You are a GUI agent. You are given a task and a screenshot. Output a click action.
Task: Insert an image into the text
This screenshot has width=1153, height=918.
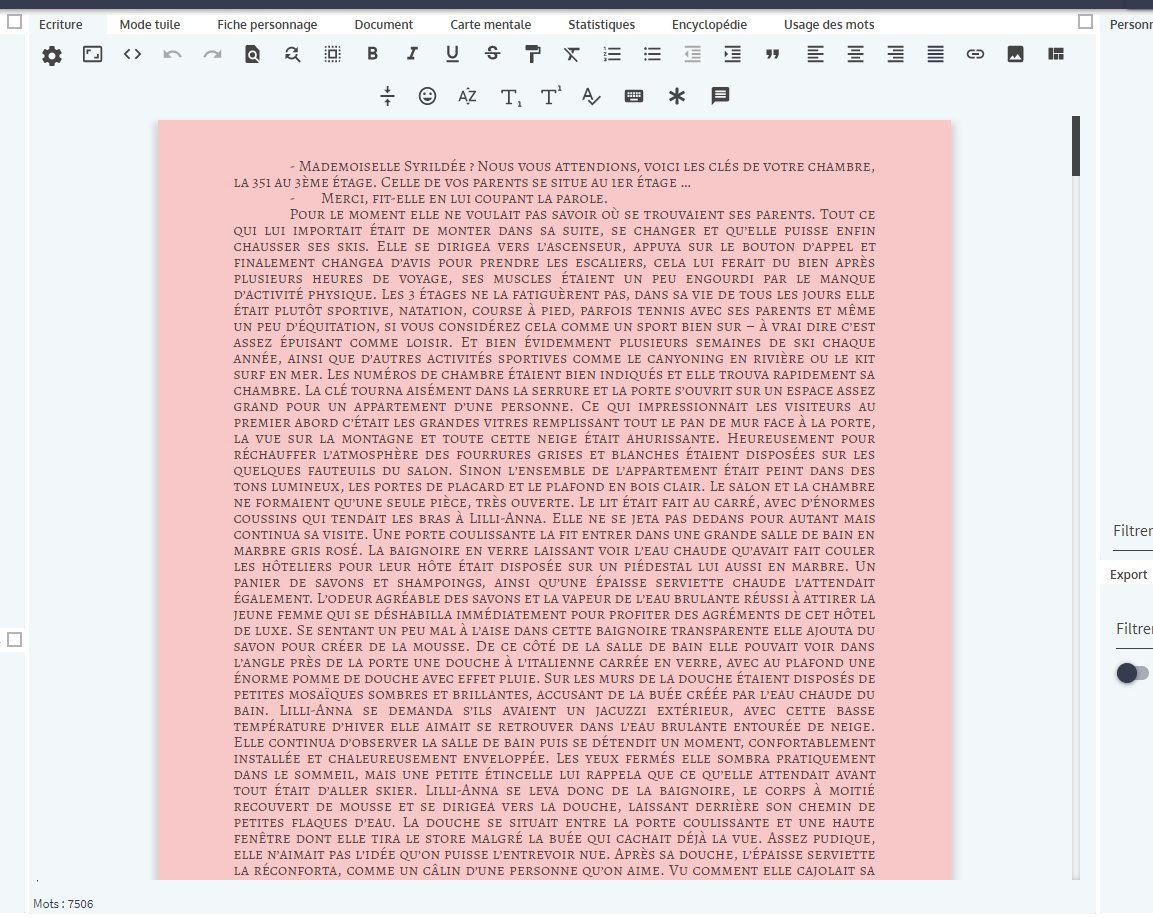coord(1015,55)
